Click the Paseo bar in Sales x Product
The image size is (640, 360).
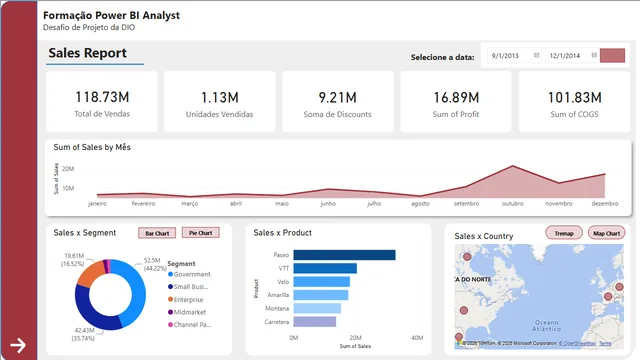pyautogui.click(x=344, y=255)
